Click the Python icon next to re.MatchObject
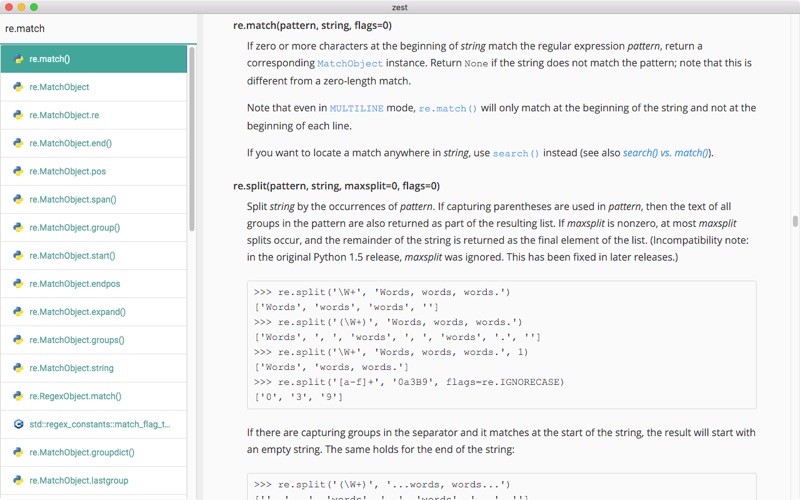 point(18,87)
